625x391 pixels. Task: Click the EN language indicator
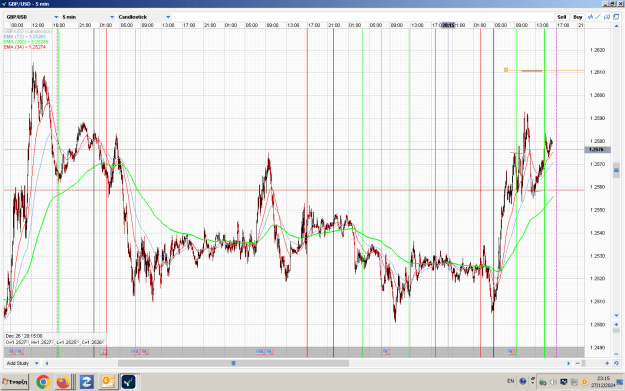(511, 381)
